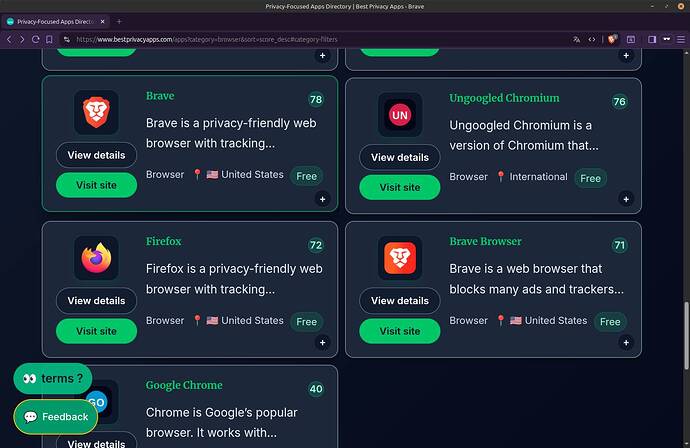Select the Privacy-Focused Apps Directory tab
This screenshot has width=690, height=448.
(55, 21)
